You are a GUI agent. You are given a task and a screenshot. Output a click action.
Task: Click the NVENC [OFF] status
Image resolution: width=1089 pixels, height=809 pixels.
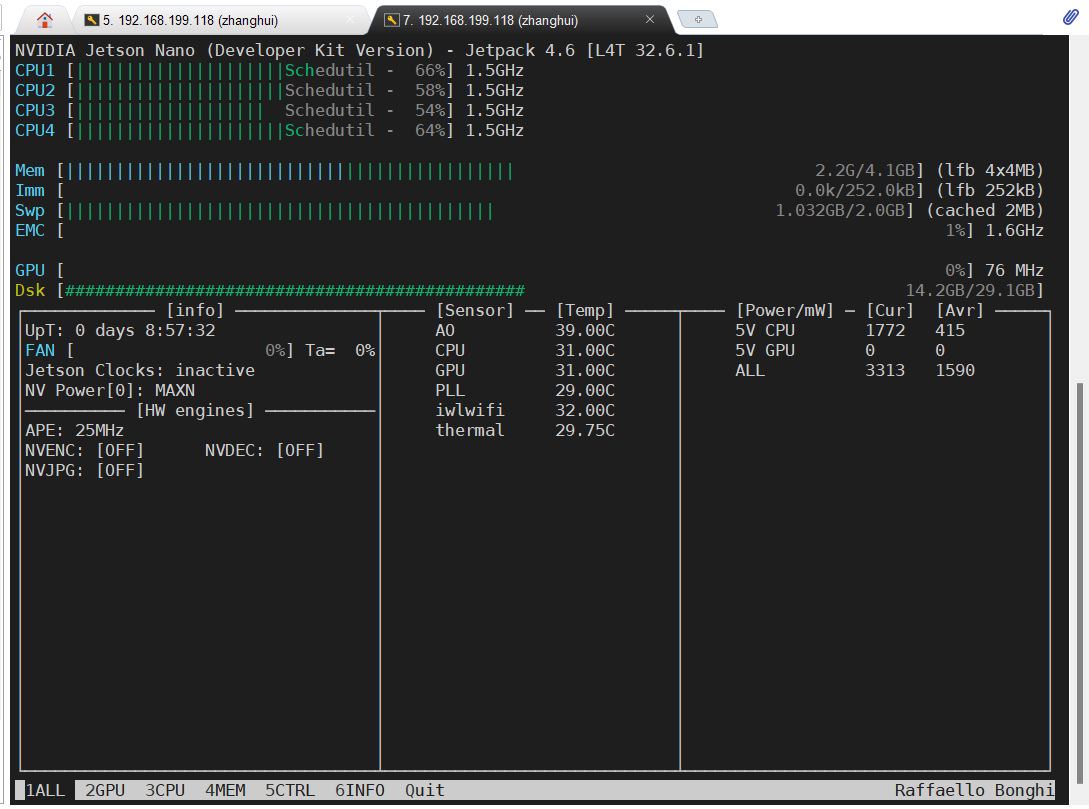(x=84, y=451)
